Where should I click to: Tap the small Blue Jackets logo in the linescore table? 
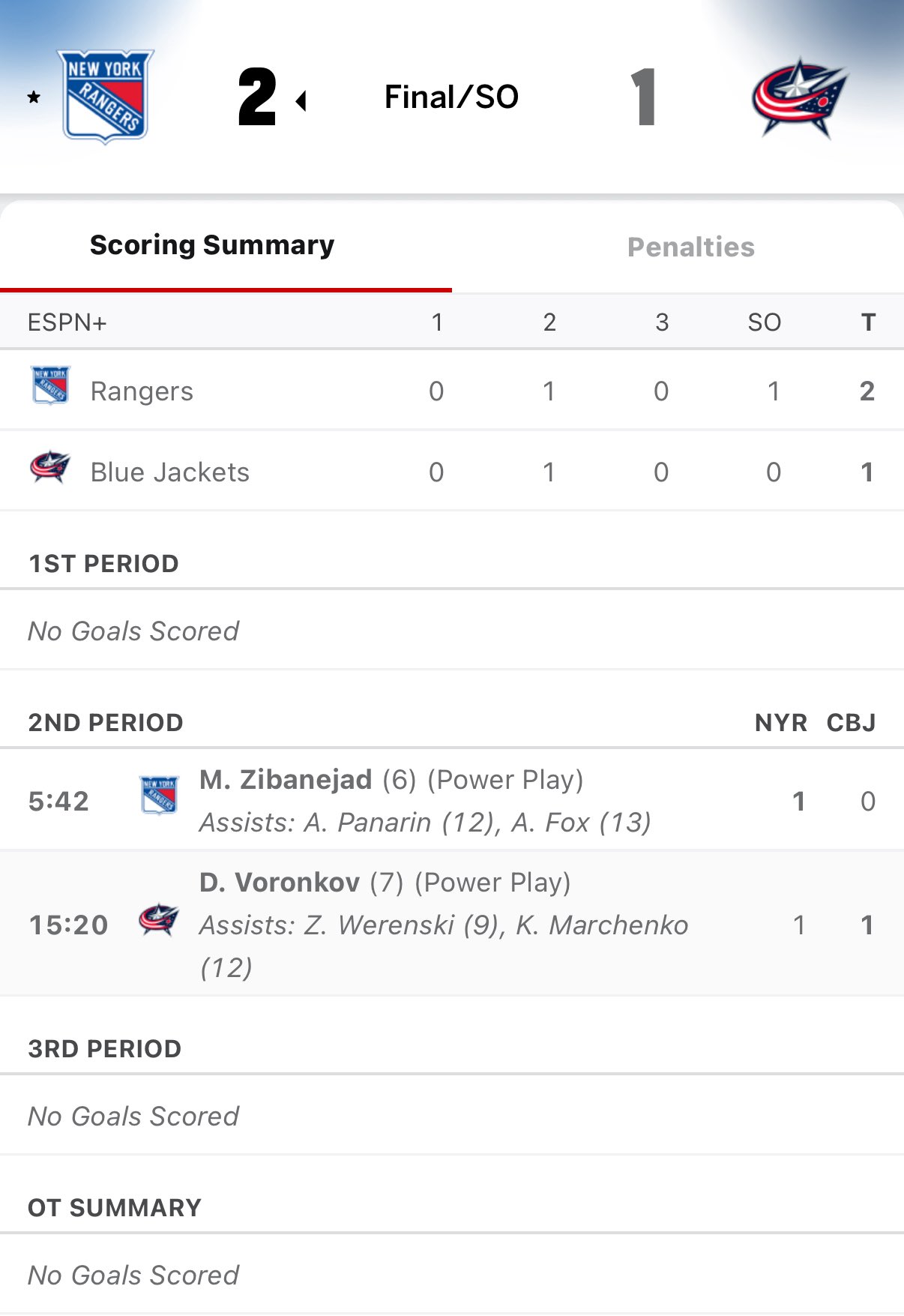pos(50,467)
